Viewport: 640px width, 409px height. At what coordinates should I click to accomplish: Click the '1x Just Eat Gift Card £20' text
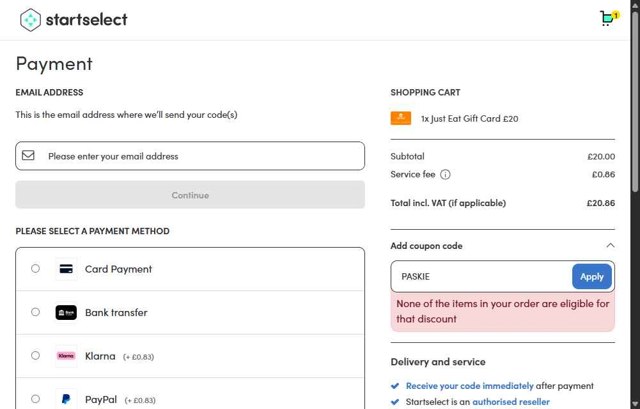(x=469, y=119)
